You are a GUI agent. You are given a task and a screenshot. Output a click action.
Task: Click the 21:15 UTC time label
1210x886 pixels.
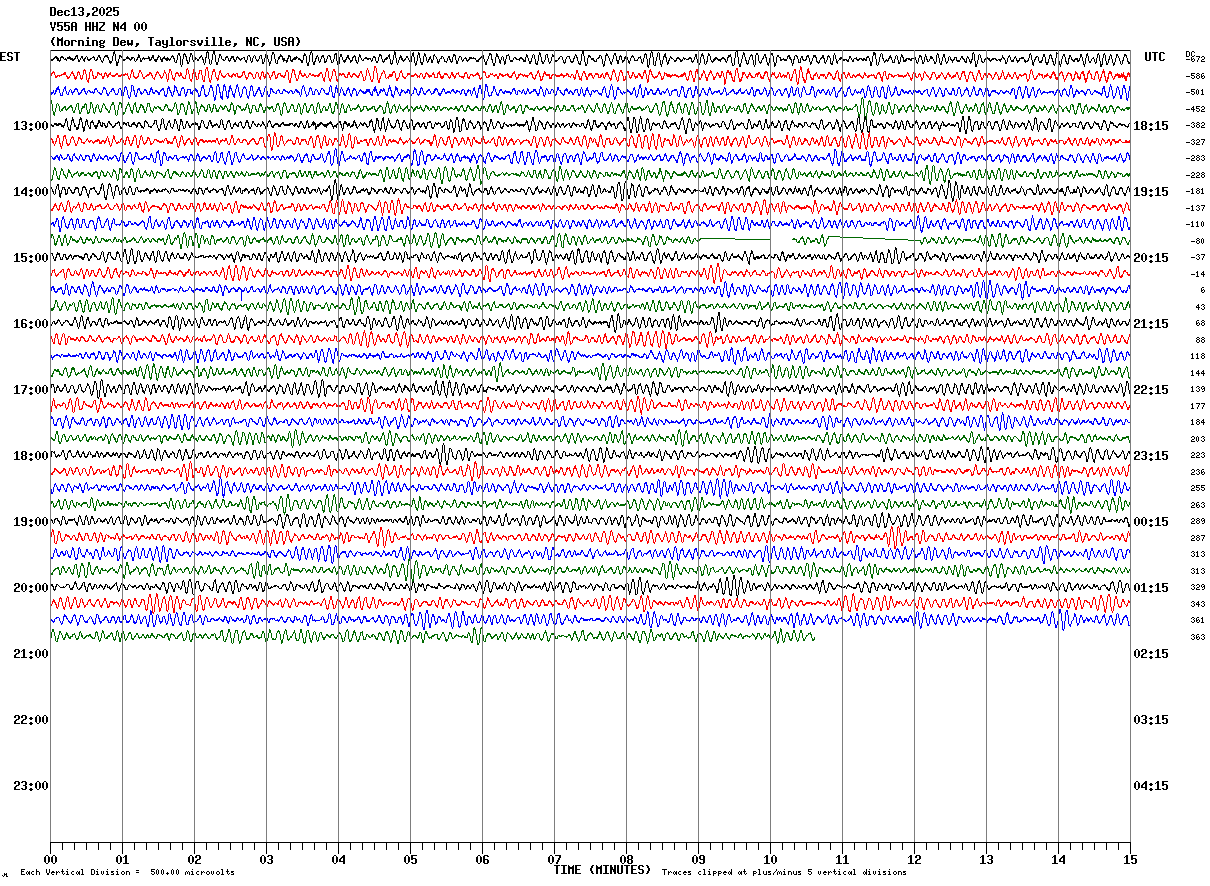[1151, 324]
